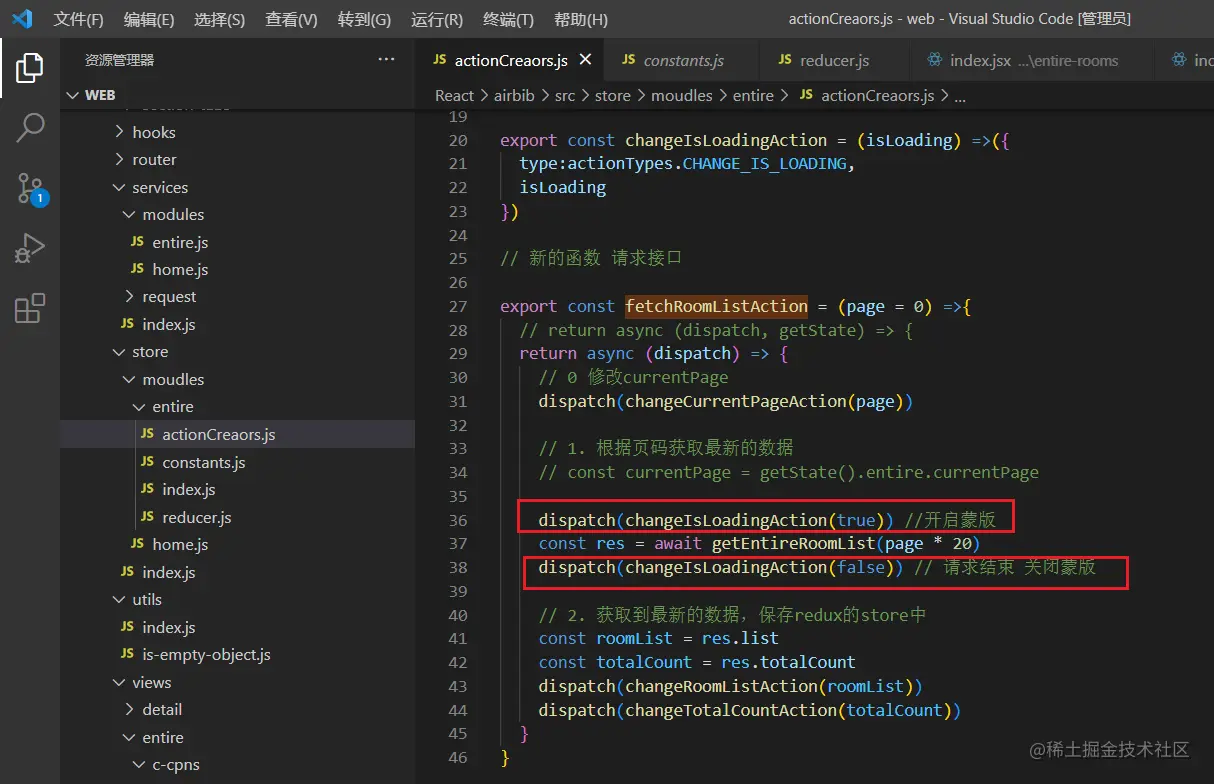The height and width of the screenshot is (784, 1214).
Task: Click JS icon of is-empty-object.js
Action: tap(127, 654)
